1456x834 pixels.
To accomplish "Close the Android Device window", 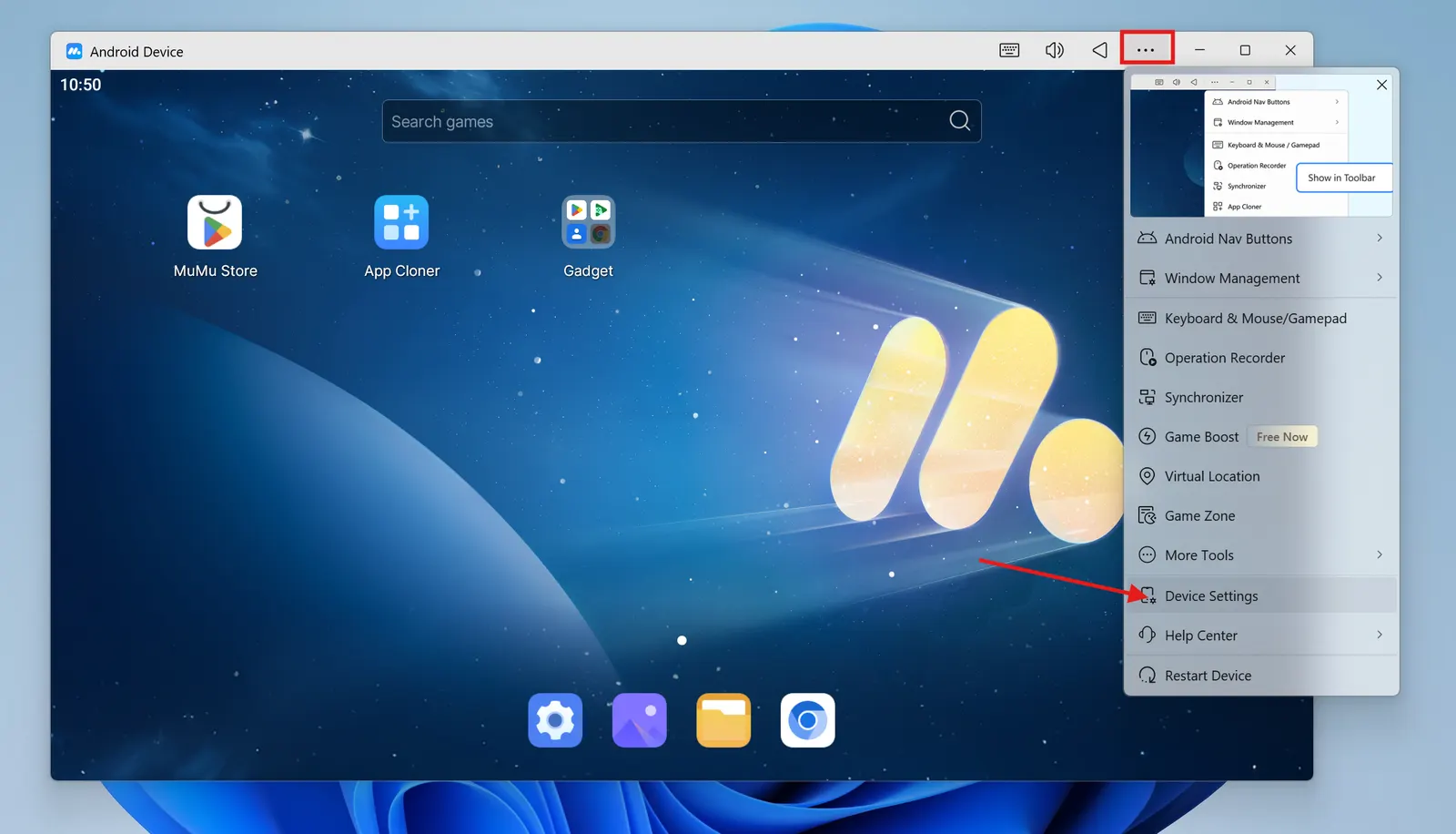I will (1290, 50).
